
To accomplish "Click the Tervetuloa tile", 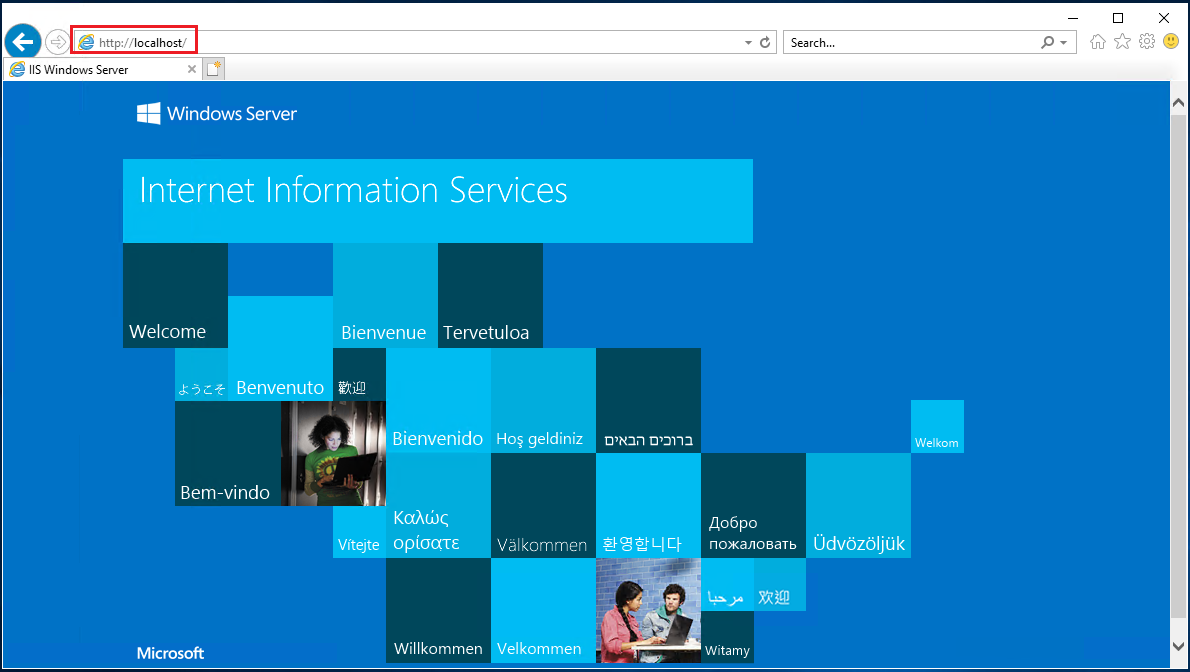I will [490, 295].
